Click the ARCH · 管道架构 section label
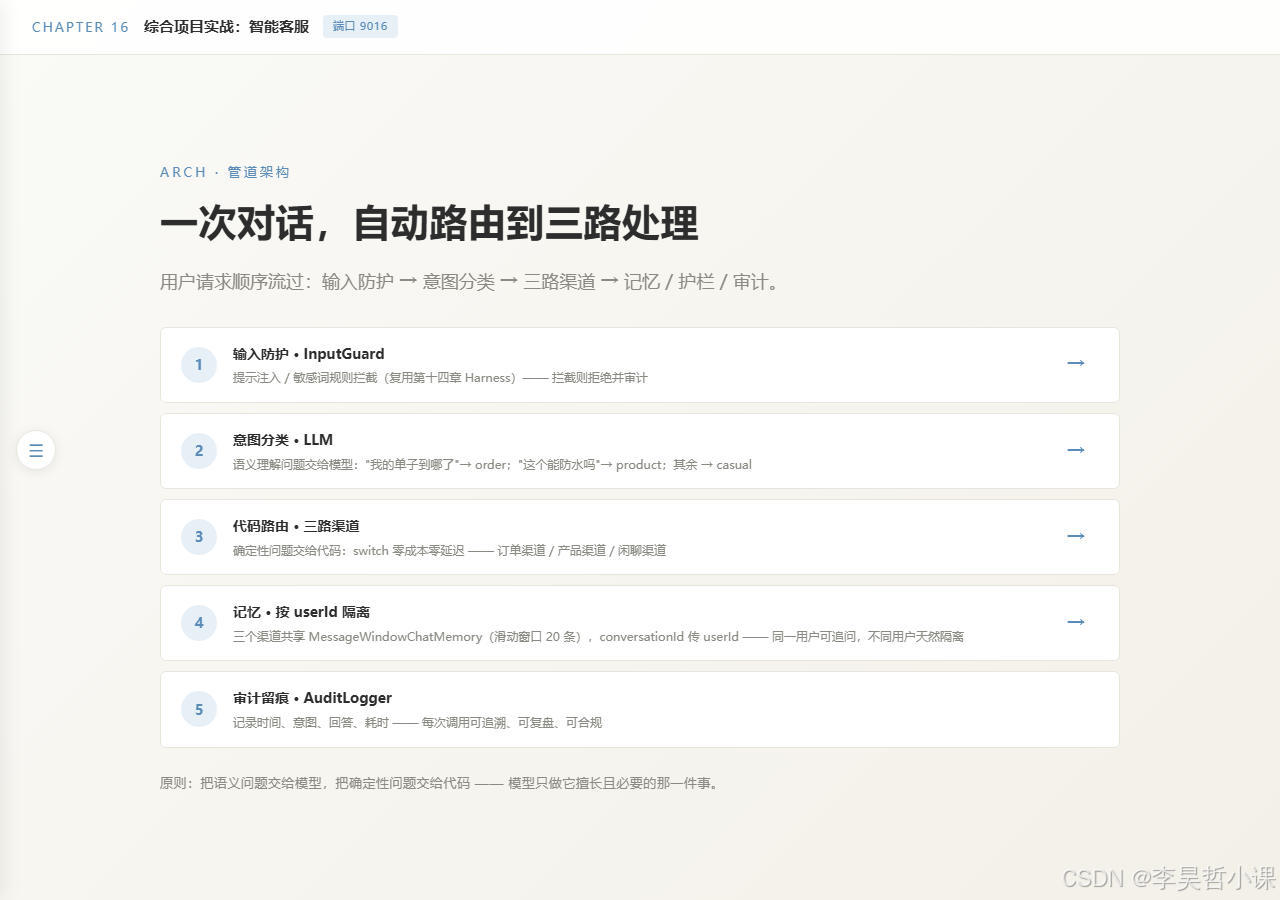This screenshot has height=900, width=1280. (x=225, y=172)
